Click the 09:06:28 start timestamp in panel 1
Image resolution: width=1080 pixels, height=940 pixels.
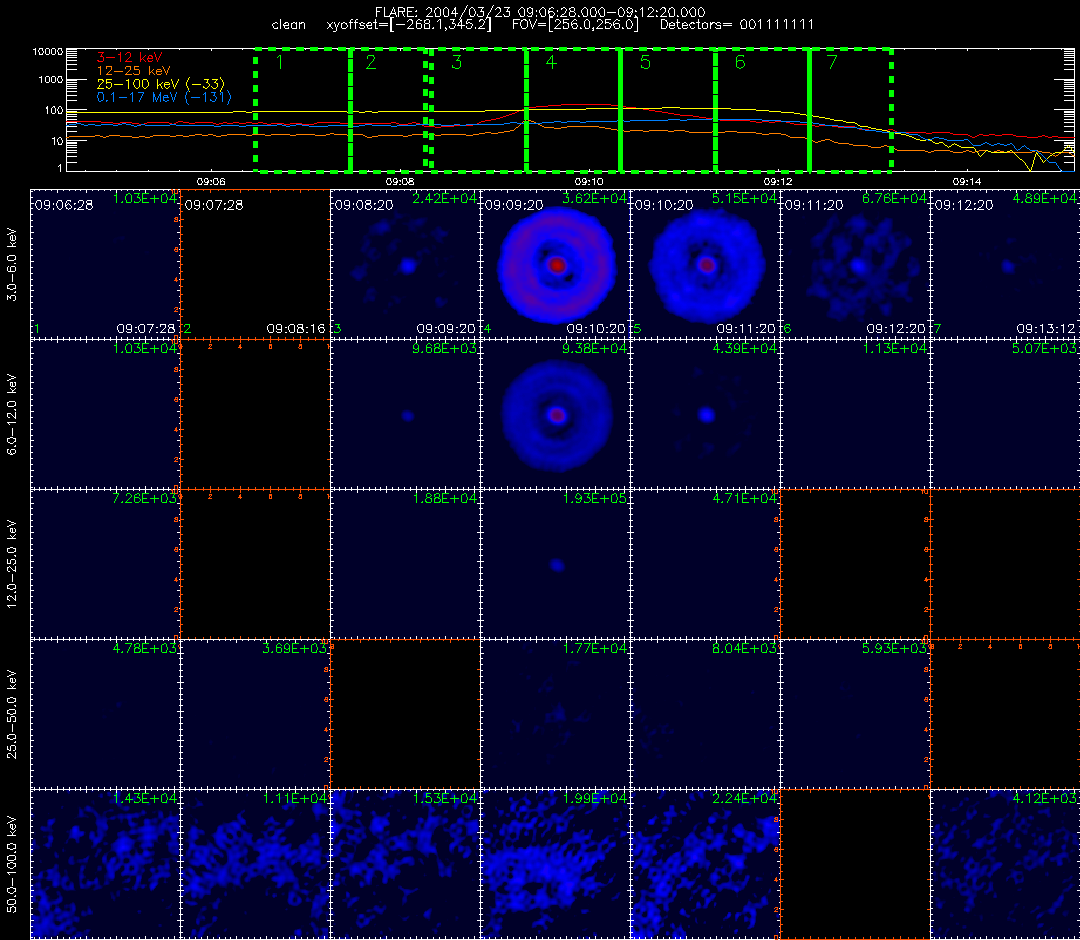pyautogui.click(x=63, y=205)
